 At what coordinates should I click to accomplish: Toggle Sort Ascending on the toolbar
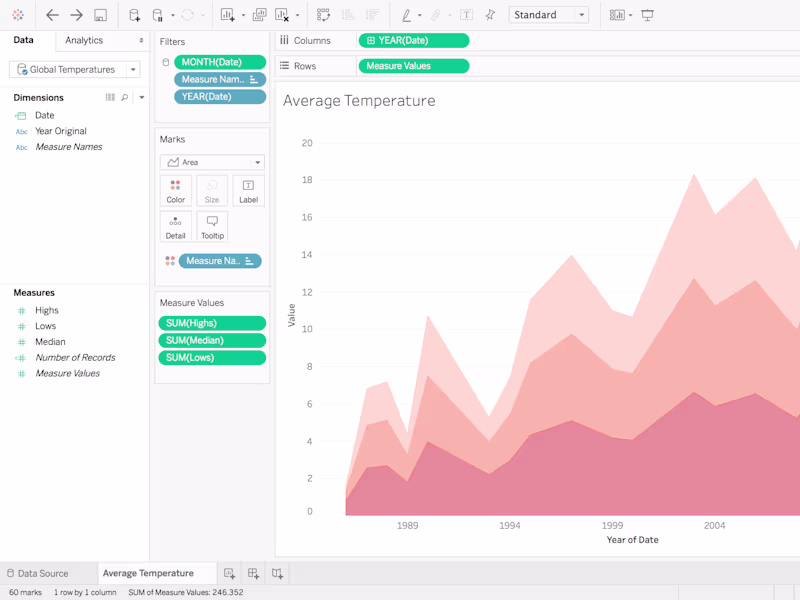pyautogui.click(x=349, y=14)
